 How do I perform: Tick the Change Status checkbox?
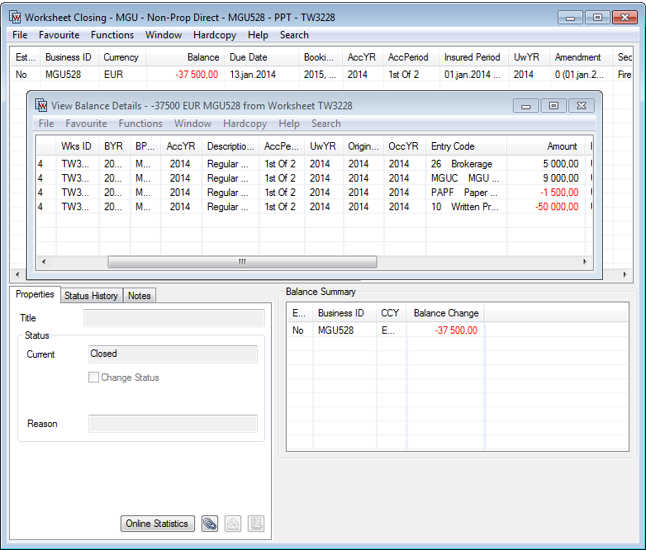(94, 378)
